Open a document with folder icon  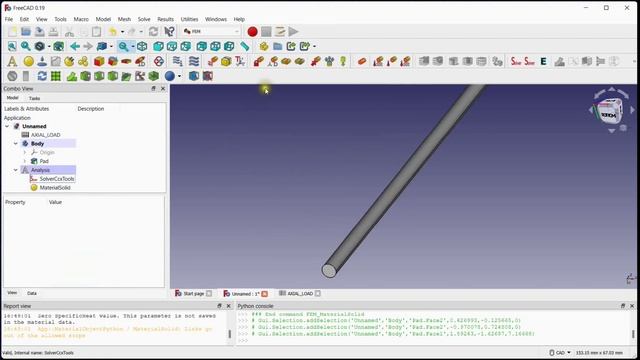[26, 31]
